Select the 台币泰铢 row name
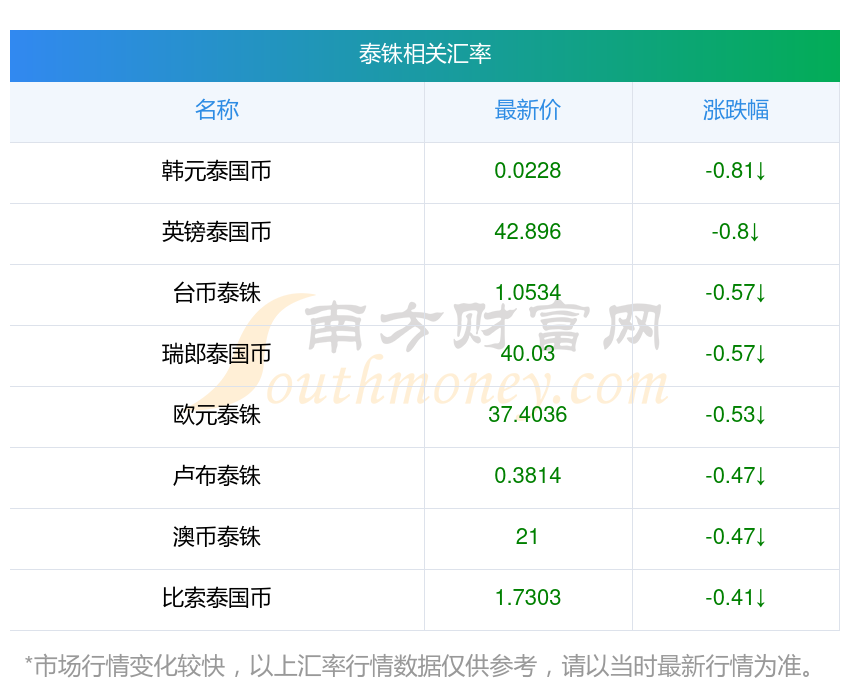 click(217, 293)
